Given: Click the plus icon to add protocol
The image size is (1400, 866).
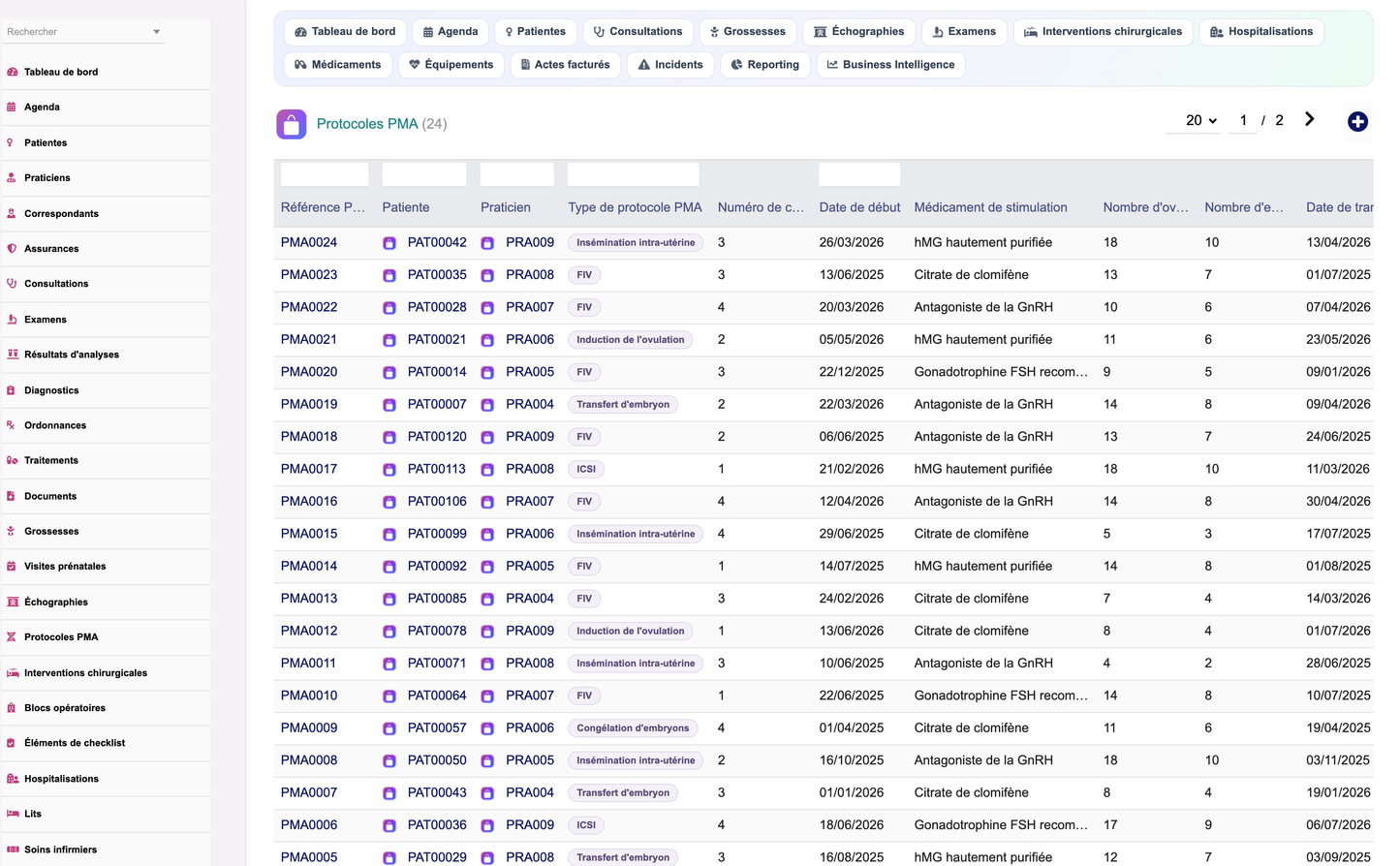Looking at the screenshot, I should [x=1357, y=121].
